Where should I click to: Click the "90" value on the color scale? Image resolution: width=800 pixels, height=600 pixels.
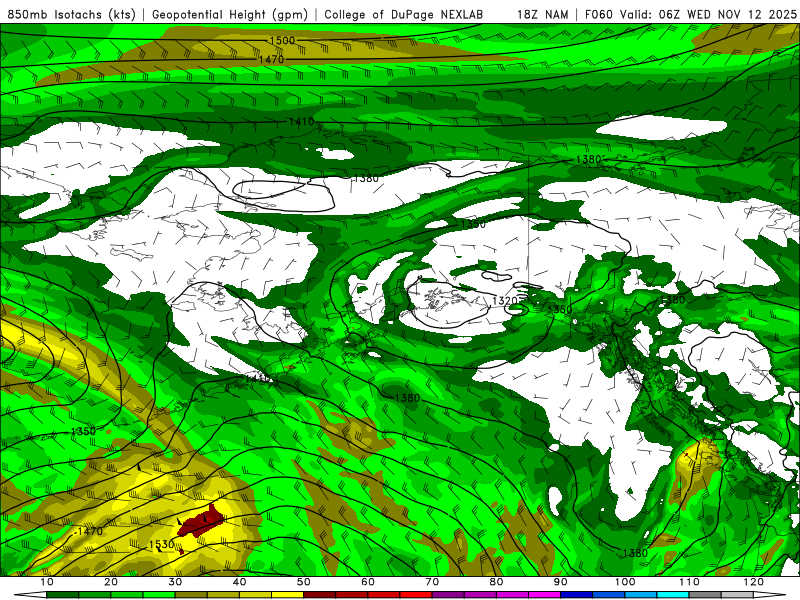pyautogui.click(x=561, y=582)
